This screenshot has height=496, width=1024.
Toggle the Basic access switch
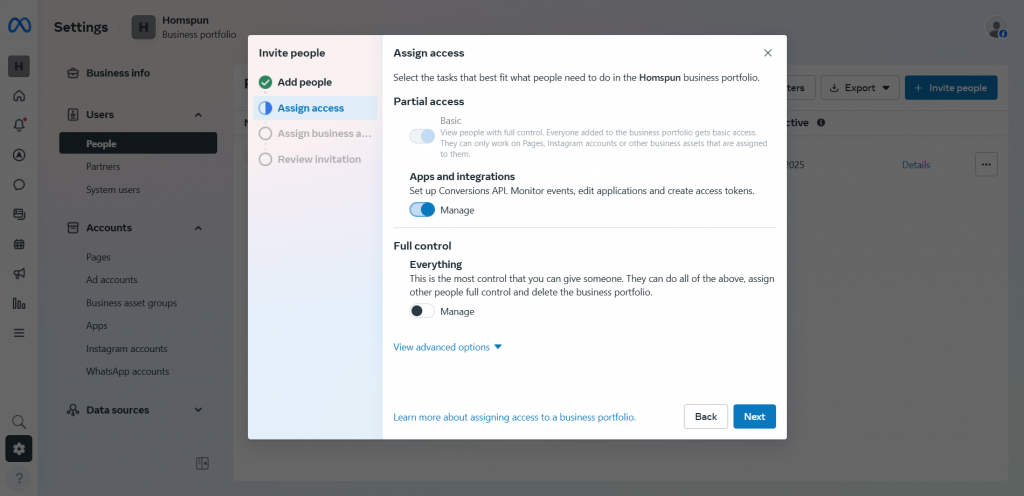422,136
